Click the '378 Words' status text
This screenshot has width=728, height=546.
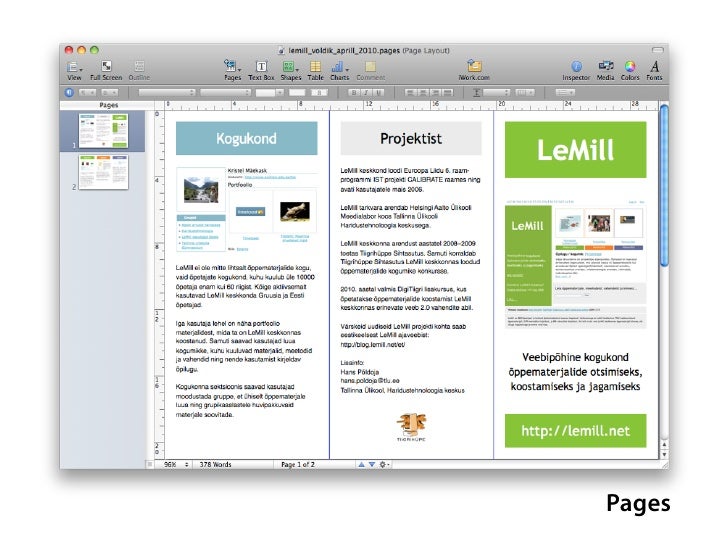[215, 464]
